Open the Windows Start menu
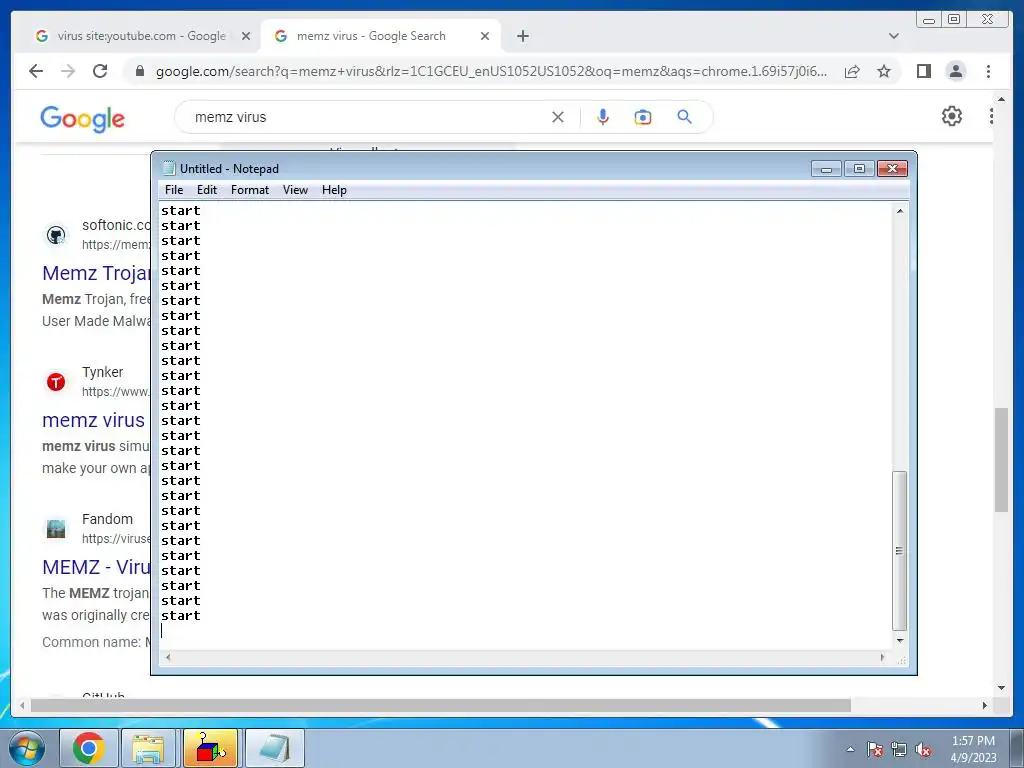This screenshot has height=768, width=1024. pos(26,748)
